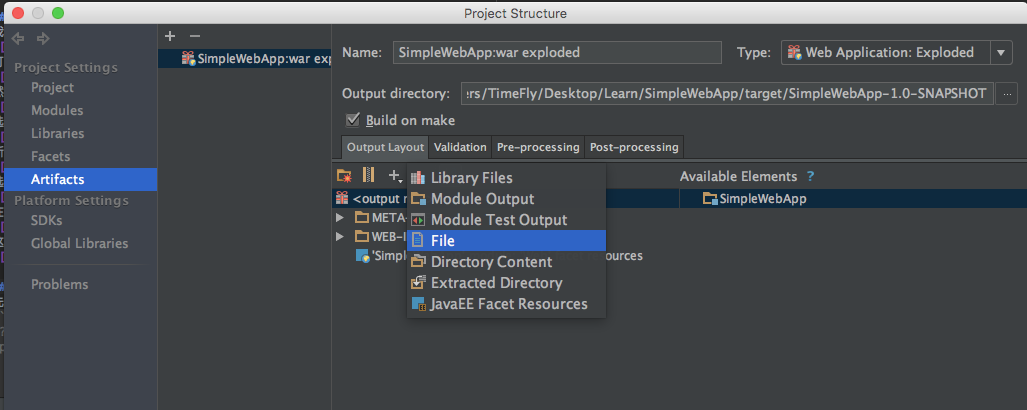Open the SDKs platform settings

47,221
